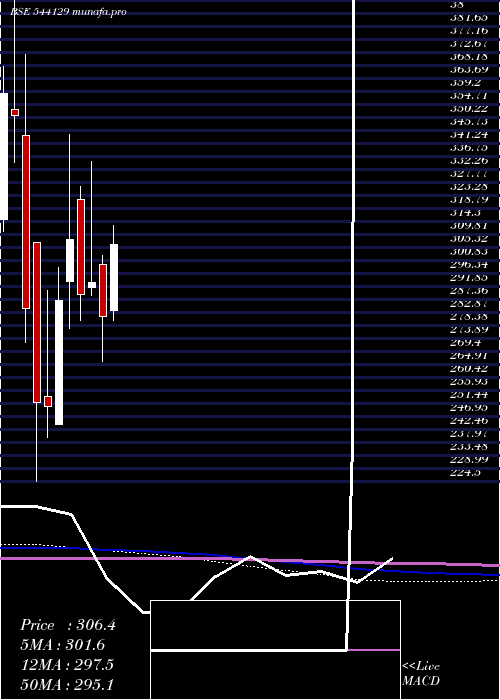This screenshot has height=700, width=500.
Task: Click the 228.99 price axis label
Action: [x=469, y=459]
